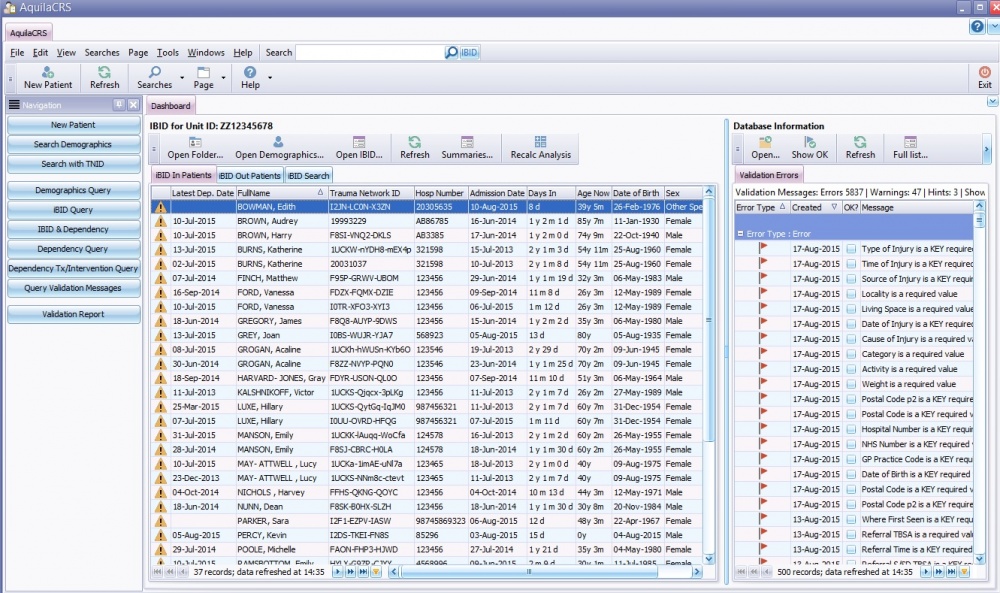The width and height of the screenshot is (1000, 593).
Task: Click Open Folder icon in iBID toolbar
Action: (x=196, y=143)
